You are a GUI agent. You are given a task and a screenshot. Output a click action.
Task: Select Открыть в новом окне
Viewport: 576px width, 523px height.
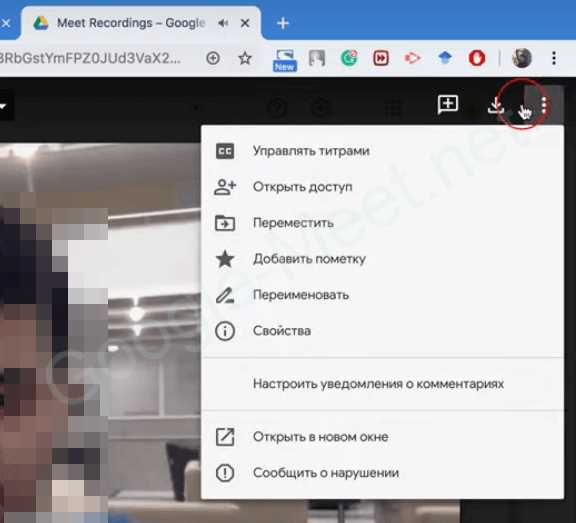pos(382,437)
